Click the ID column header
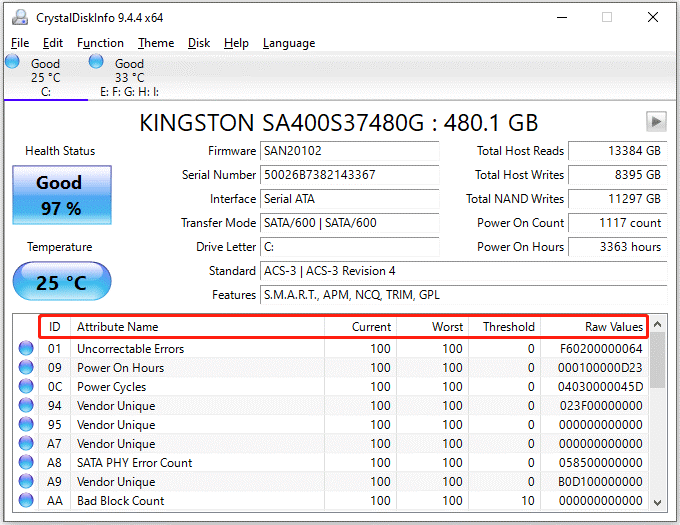The width and height of the screenshot is (680, 525). point(55,327)
